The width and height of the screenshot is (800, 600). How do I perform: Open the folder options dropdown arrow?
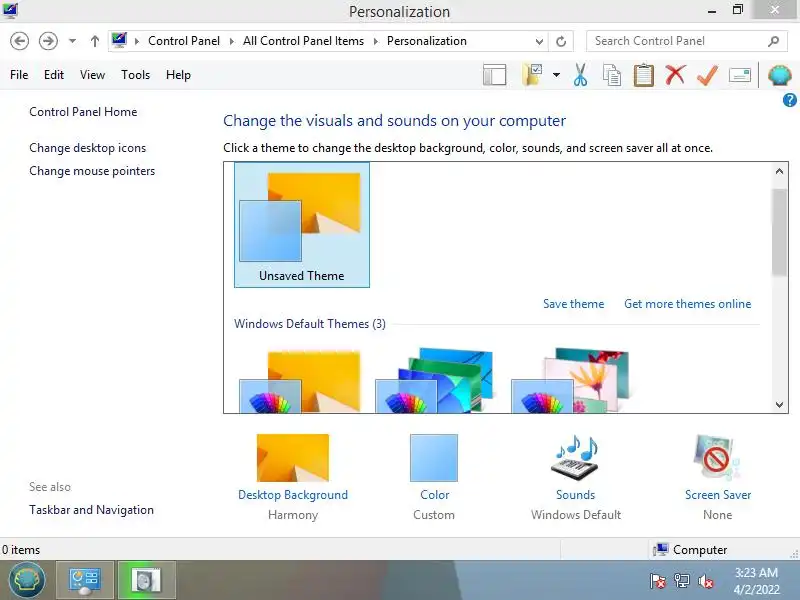[x=556, y=75]
